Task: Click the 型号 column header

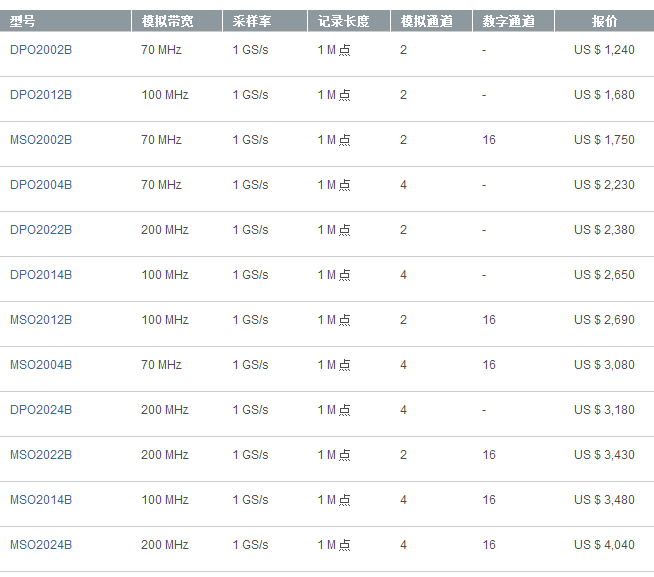Action: 23,21
